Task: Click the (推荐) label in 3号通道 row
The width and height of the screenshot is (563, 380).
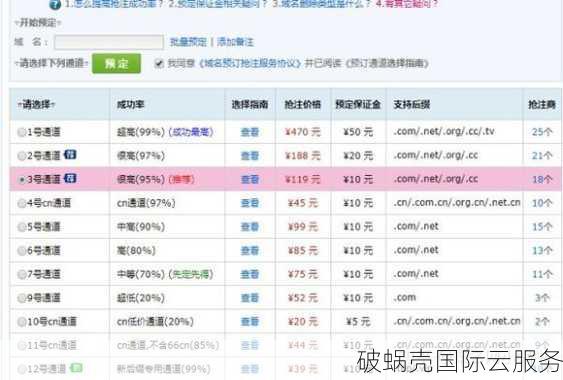Action: 182,180
